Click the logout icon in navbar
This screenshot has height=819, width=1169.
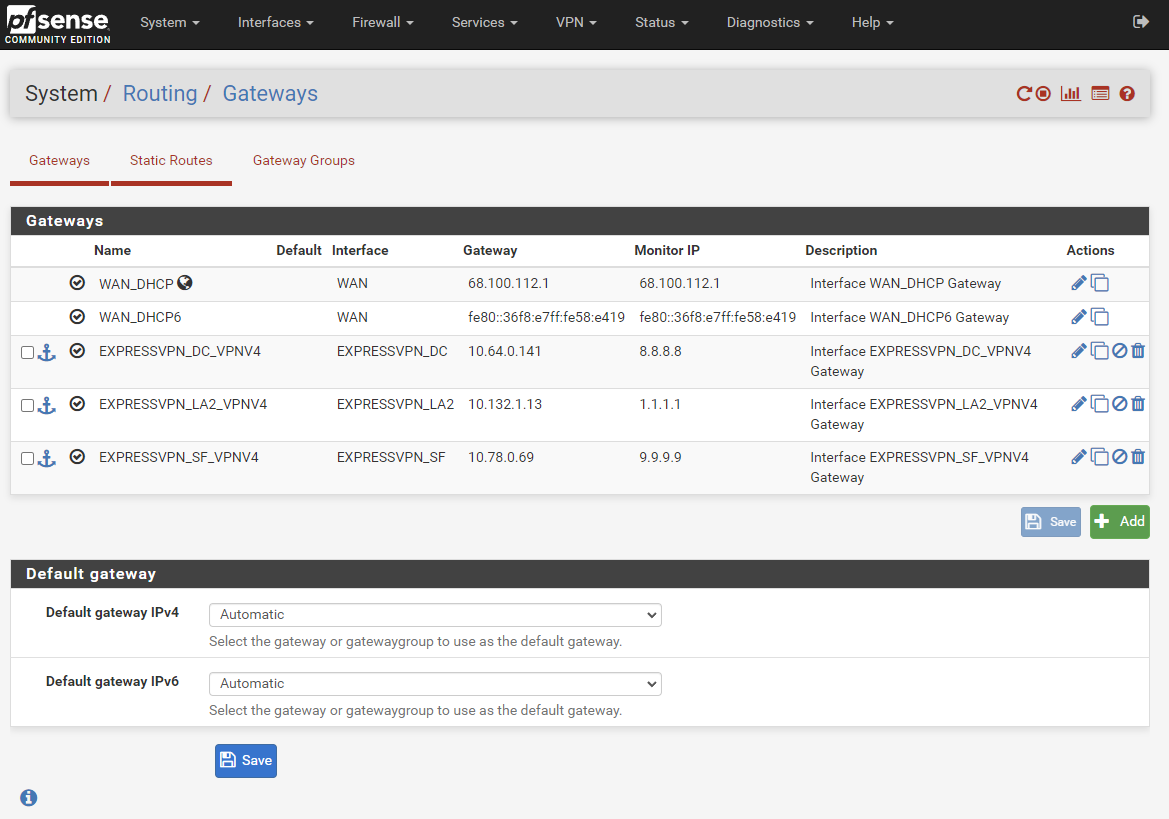(x=1141, y=22)
